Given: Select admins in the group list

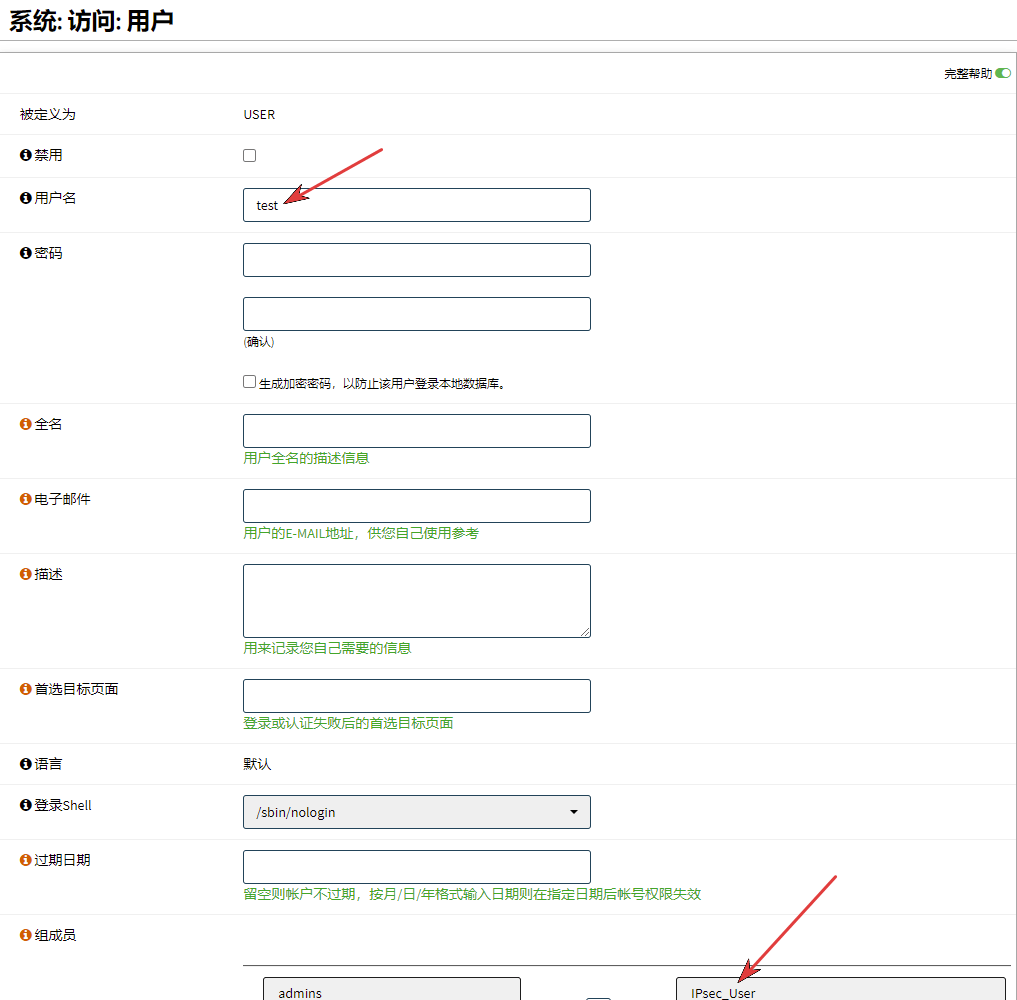Looking at the screenshot, I should click(x=391, y=992).
